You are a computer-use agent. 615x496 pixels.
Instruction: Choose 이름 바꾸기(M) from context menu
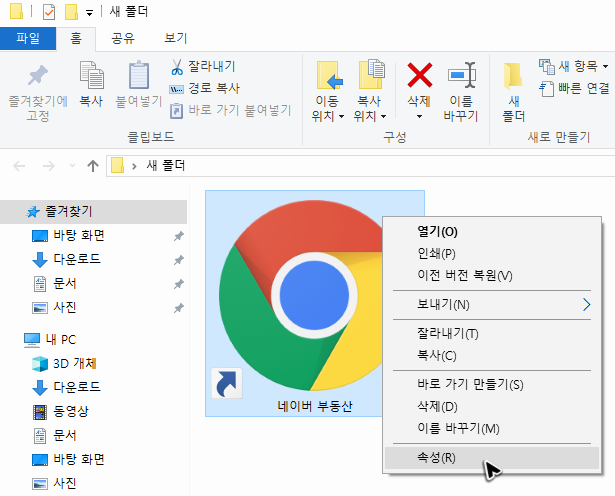point(492,429)
